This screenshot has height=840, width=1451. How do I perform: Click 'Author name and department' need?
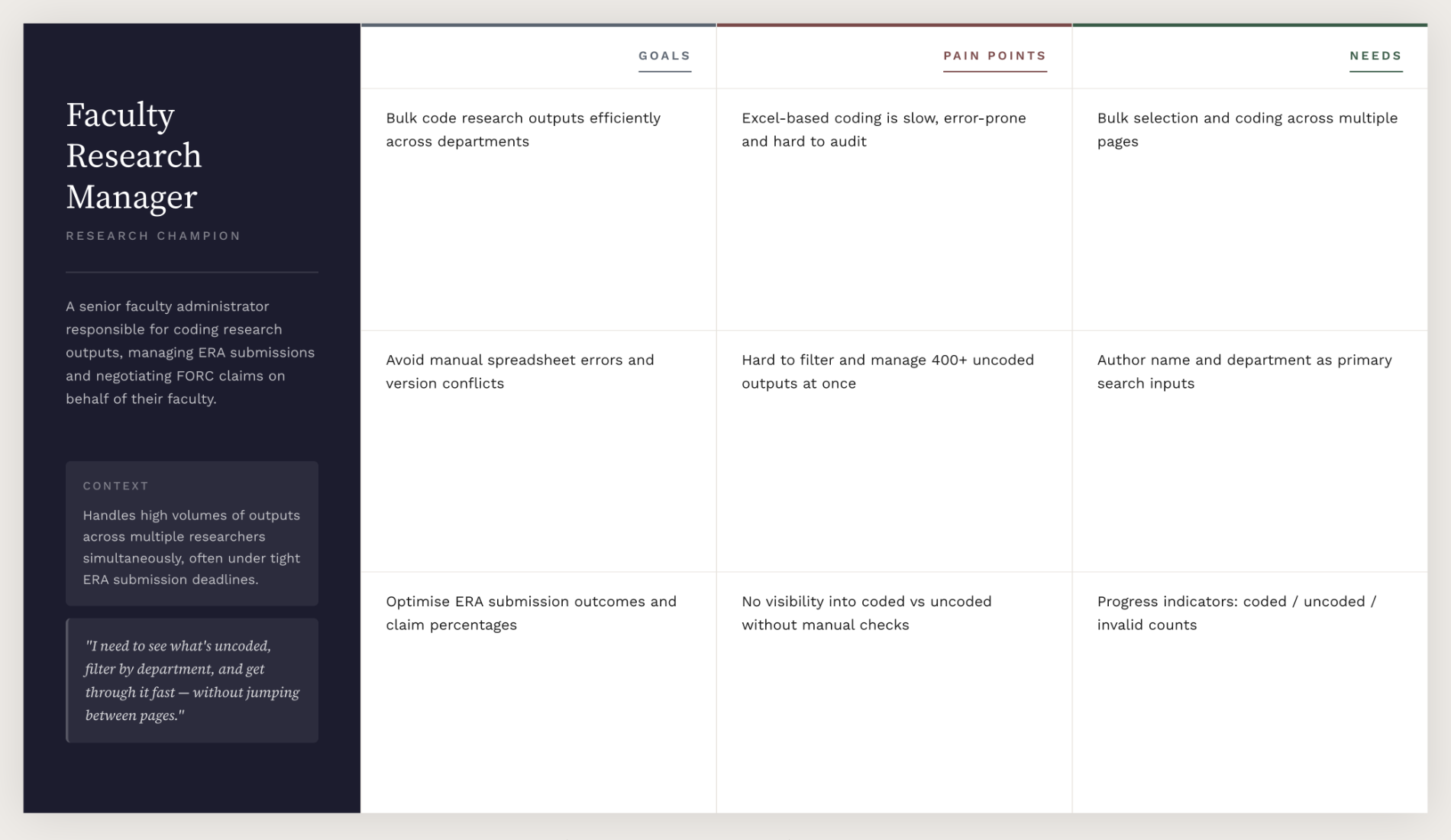1244,372
